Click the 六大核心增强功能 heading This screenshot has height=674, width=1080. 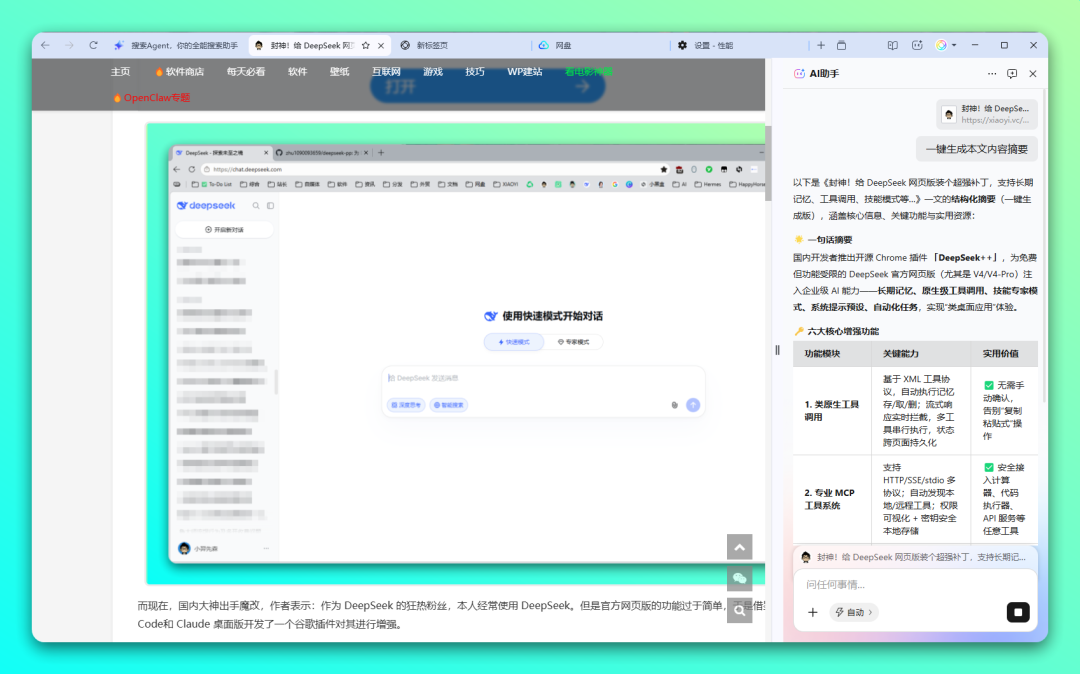(843, 331)
